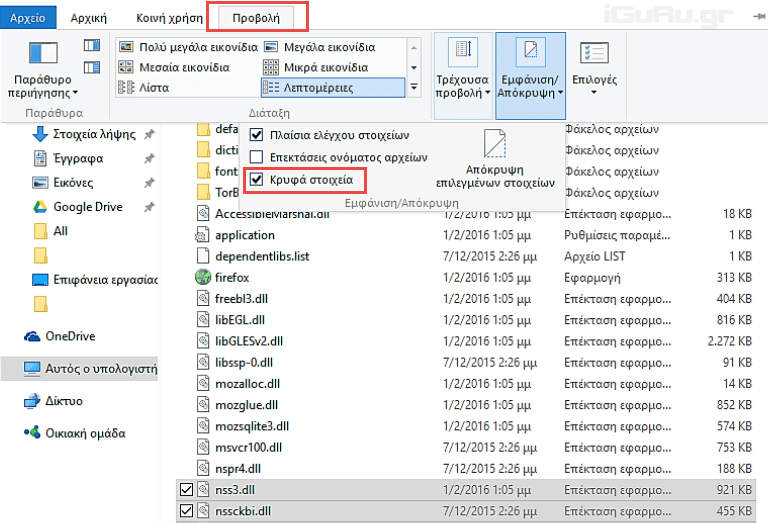Select libGLESv2.dll file
The width and height of the screenshot is (768, 523).
pos(249,341)
